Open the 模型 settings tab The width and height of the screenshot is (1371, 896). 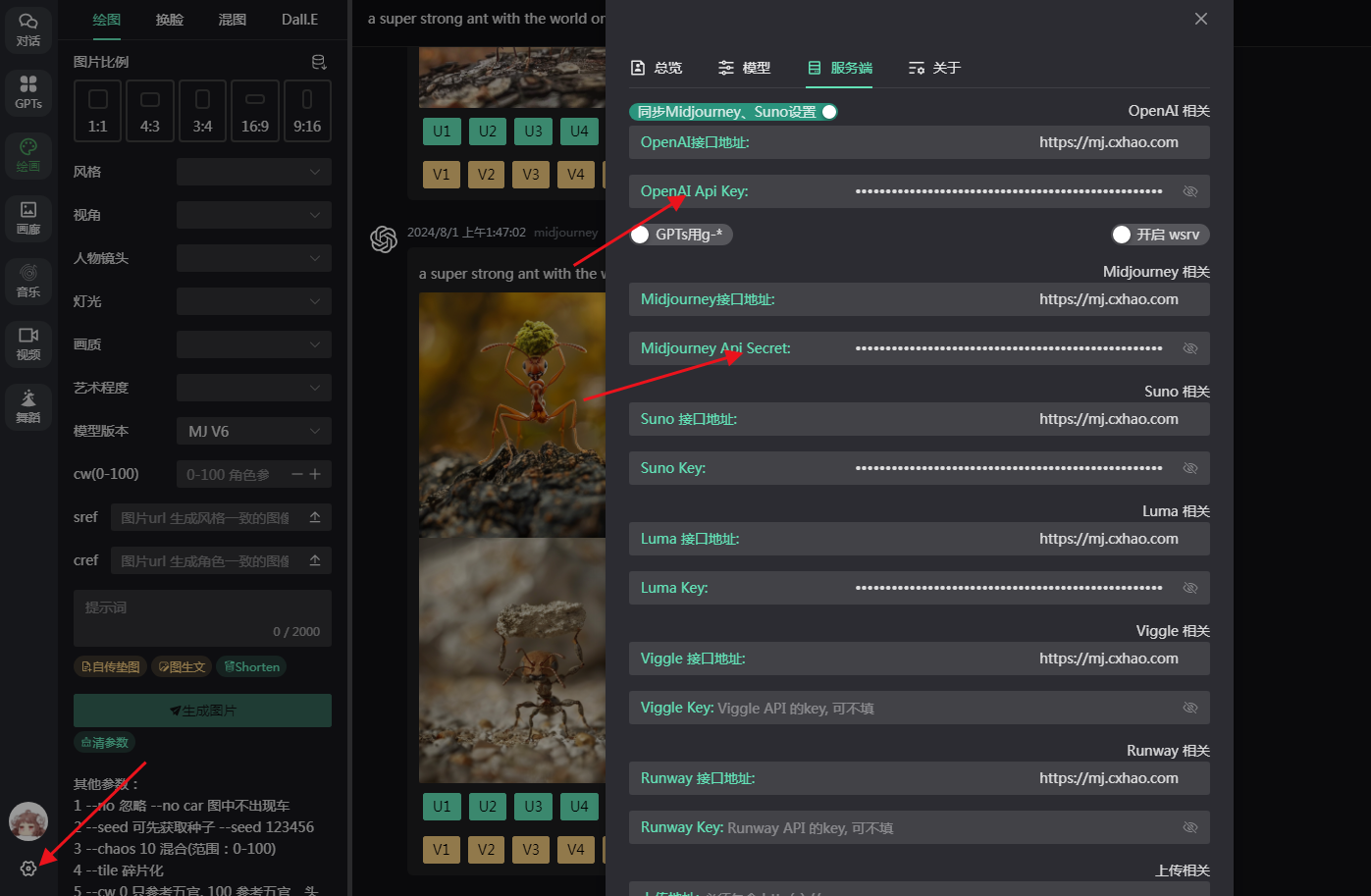[744, 68]
